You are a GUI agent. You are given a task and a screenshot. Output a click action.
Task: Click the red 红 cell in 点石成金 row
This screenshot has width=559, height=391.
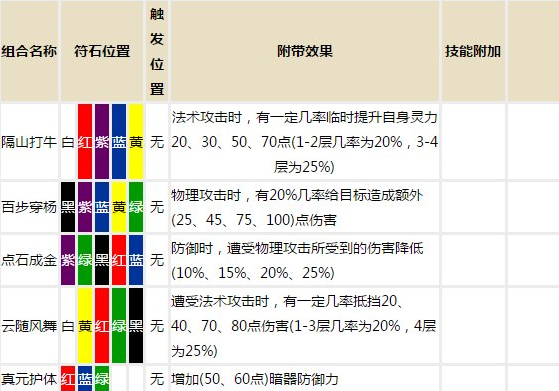point(119,260)
